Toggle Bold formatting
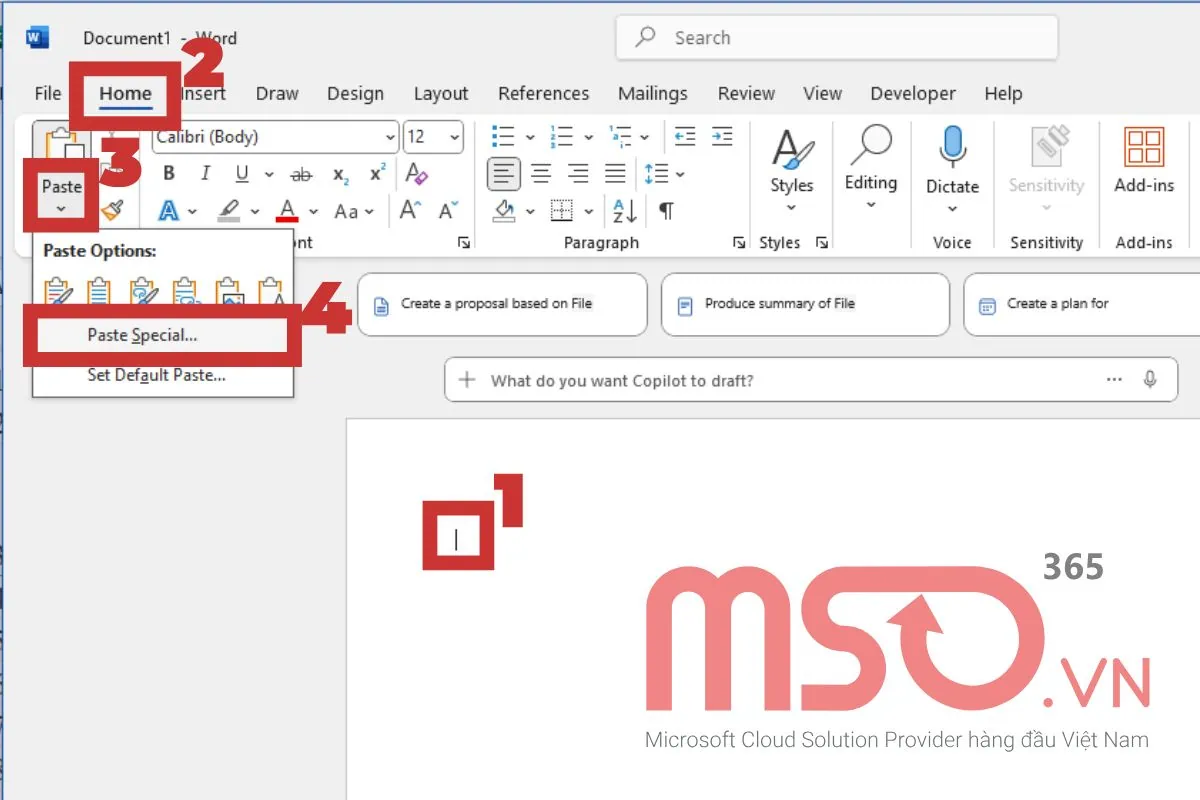Viewport: 1200px width, 800px height. [x=168, y=173]
